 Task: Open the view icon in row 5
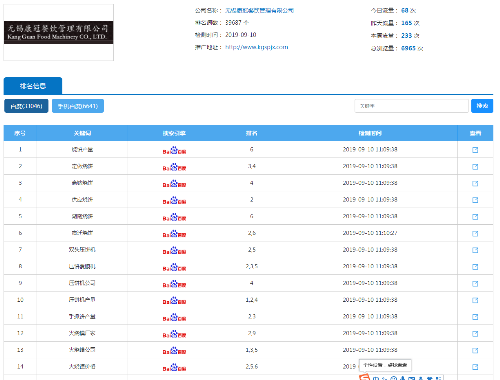point(475,217)
